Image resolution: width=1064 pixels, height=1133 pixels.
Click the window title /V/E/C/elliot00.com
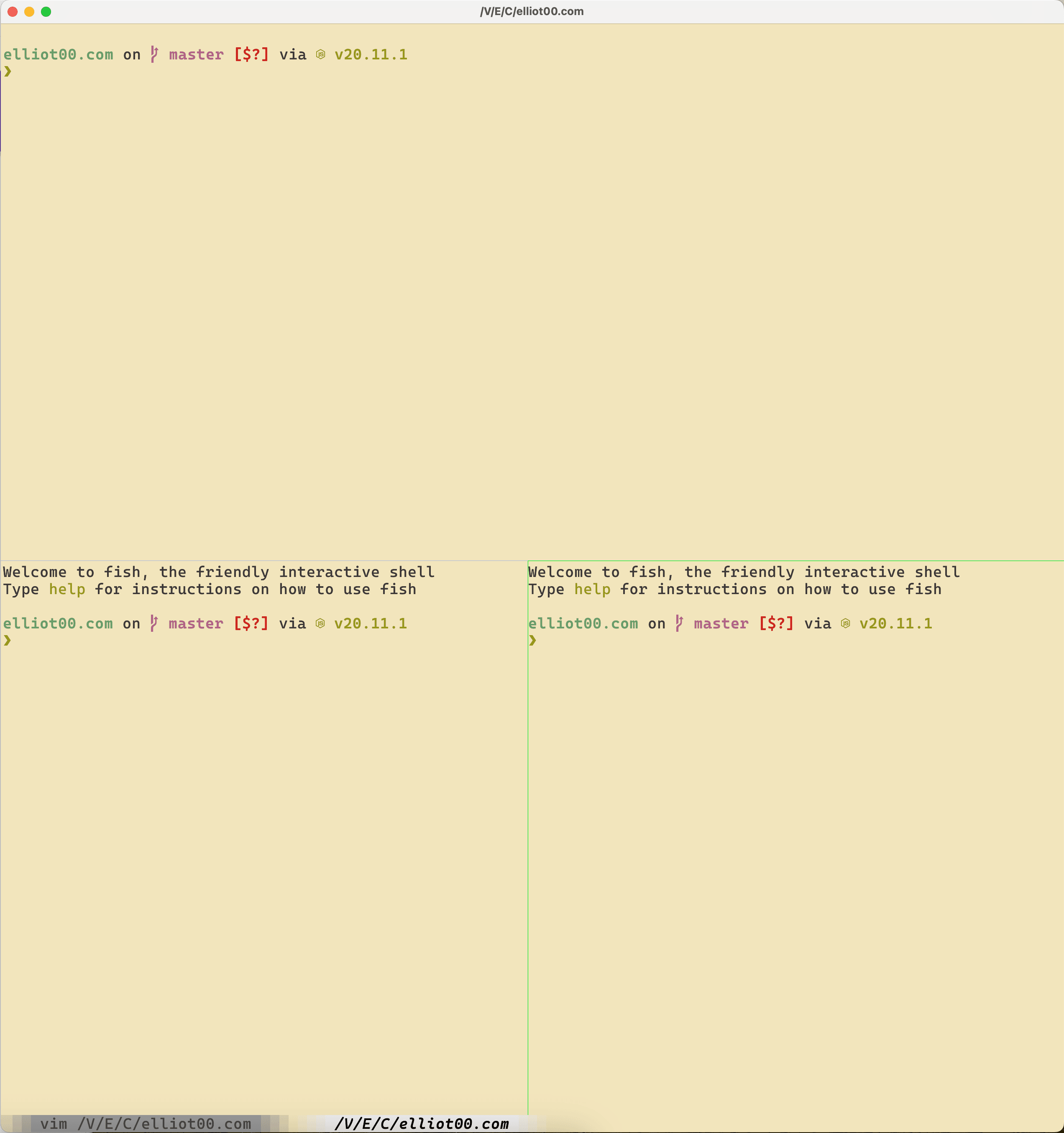(x=532, y=11)
